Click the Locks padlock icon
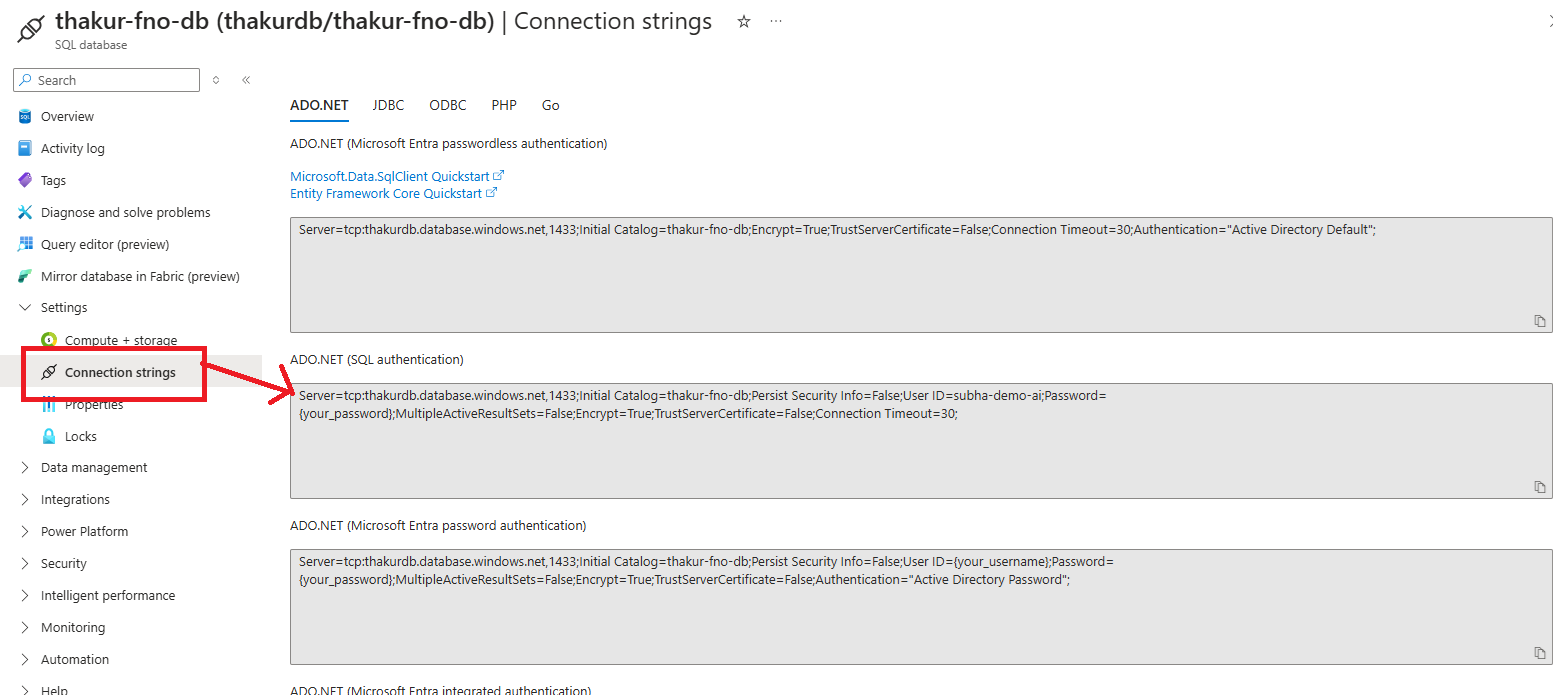The width and height of the screenshot is (1553, 695). [x=49, y=437]
